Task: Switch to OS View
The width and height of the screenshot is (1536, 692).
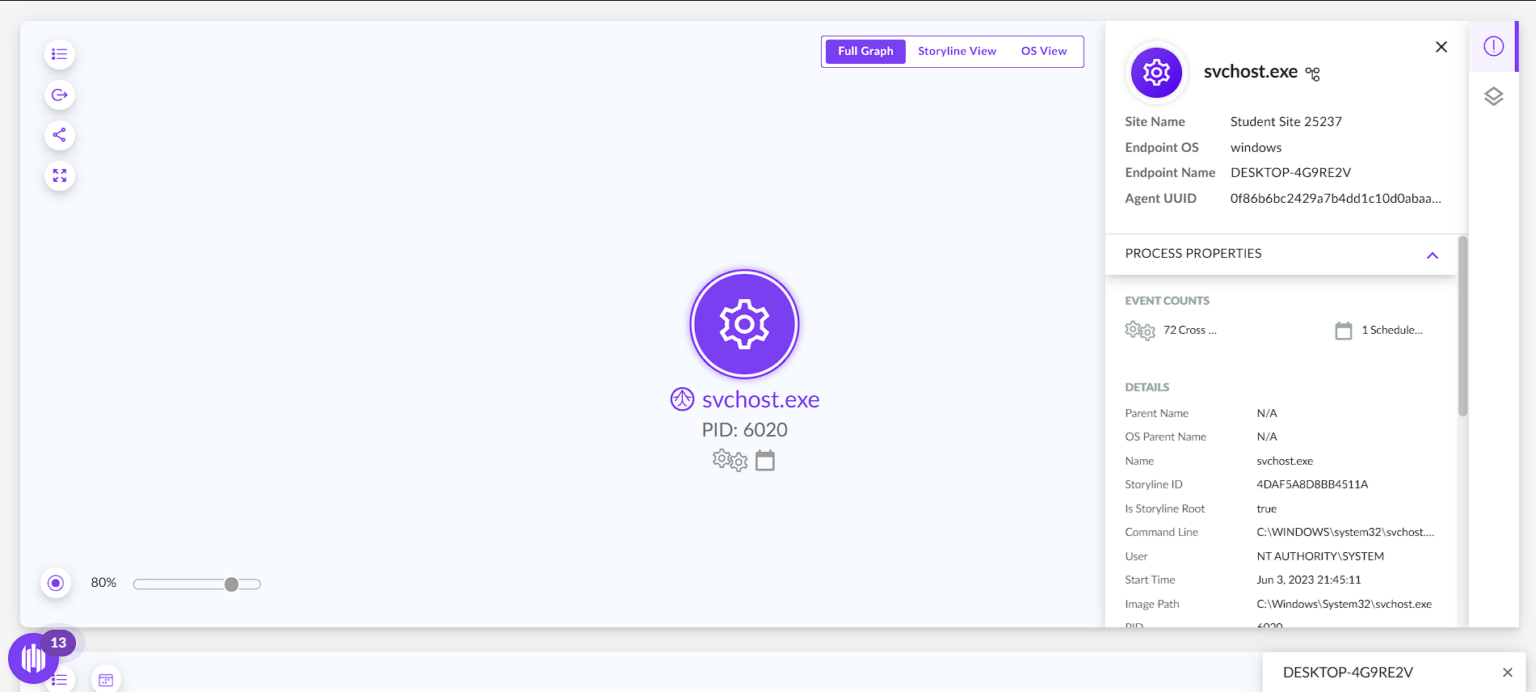Action: 1043,50
